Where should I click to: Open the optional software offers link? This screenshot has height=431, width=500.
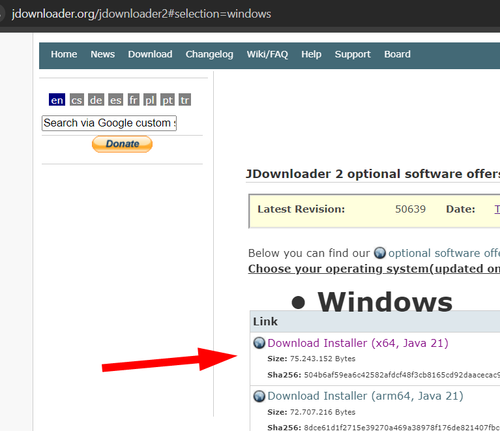(444, 253)
